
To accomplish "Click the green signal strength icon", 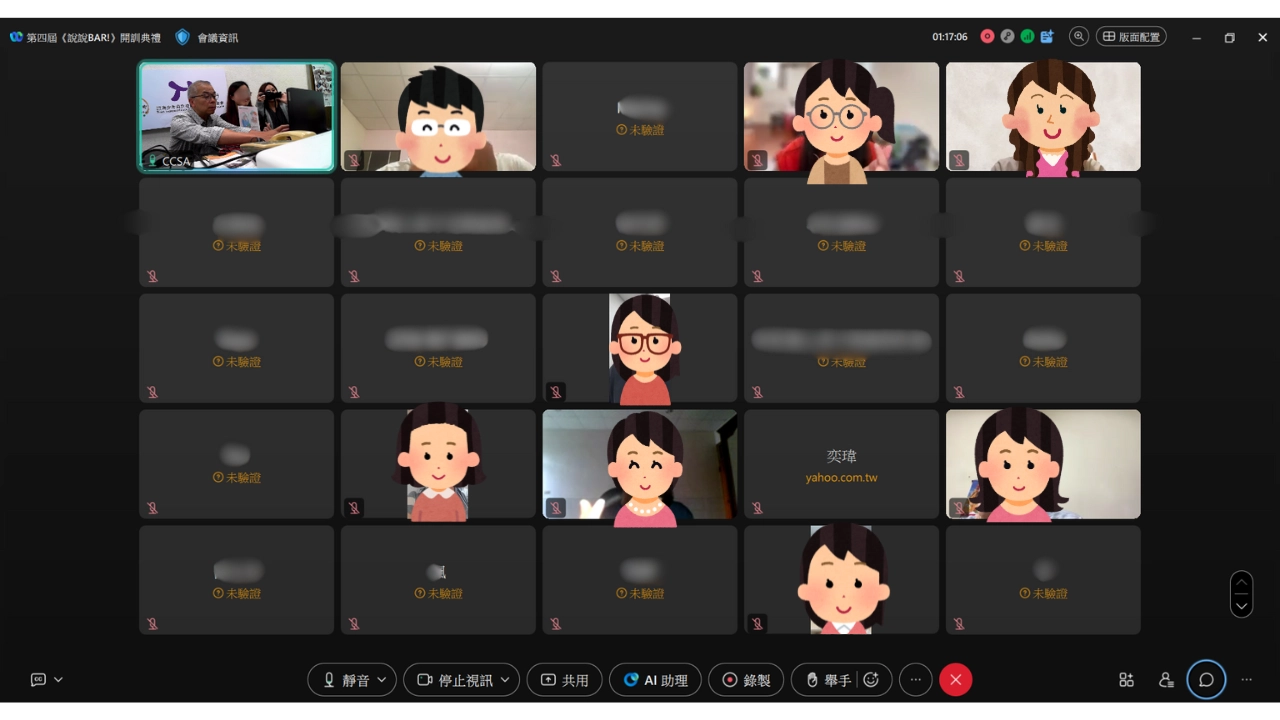I will tap(1027, 37).
